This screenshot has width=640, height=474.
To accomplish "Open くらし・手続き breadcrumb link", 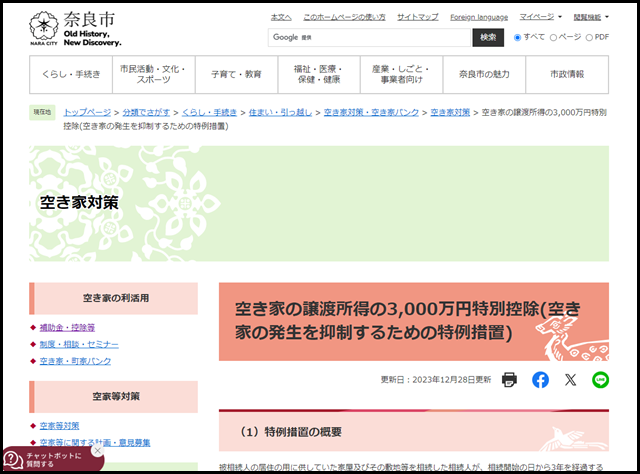I will 209,112.
